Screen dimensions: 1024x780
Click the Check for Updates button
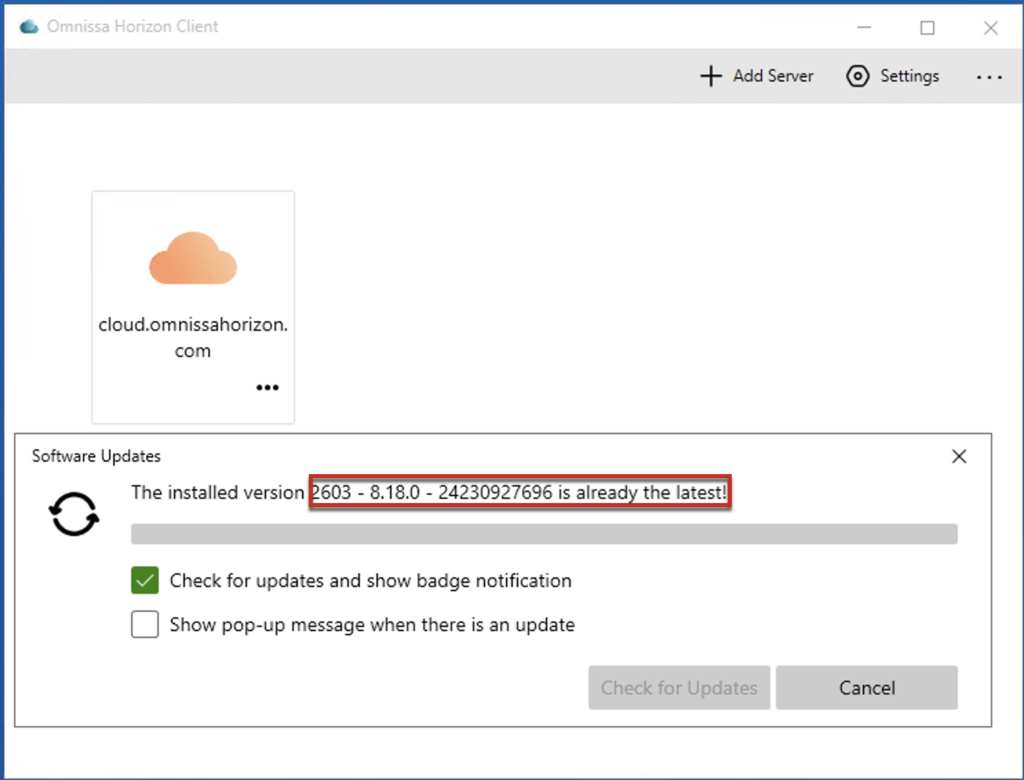pyautogui.click(x=679, y=688)
